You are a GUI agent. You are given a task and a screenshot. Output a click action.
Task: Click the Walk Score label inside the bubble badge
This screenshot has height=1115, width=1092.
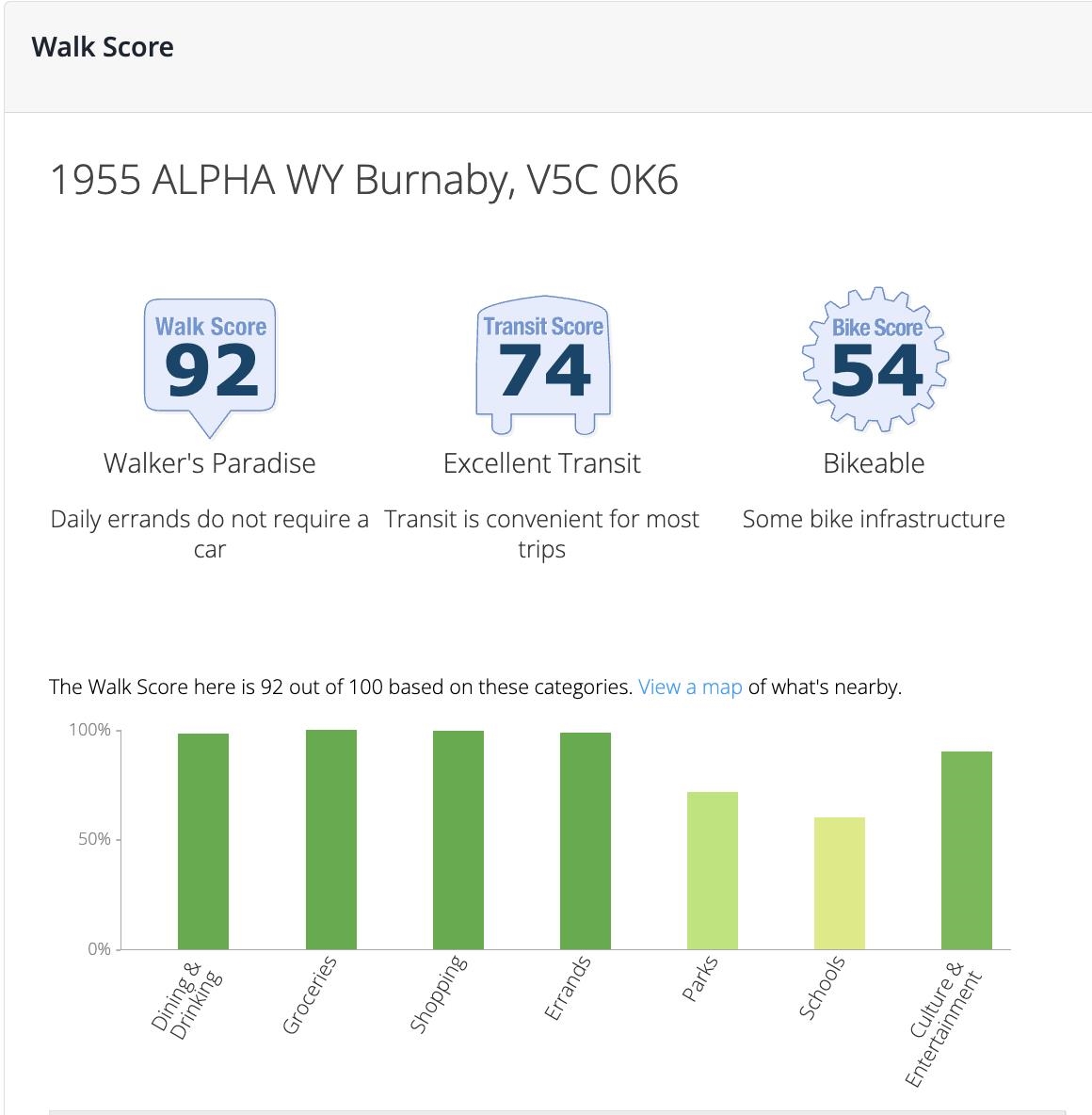[x=209, y=328]
